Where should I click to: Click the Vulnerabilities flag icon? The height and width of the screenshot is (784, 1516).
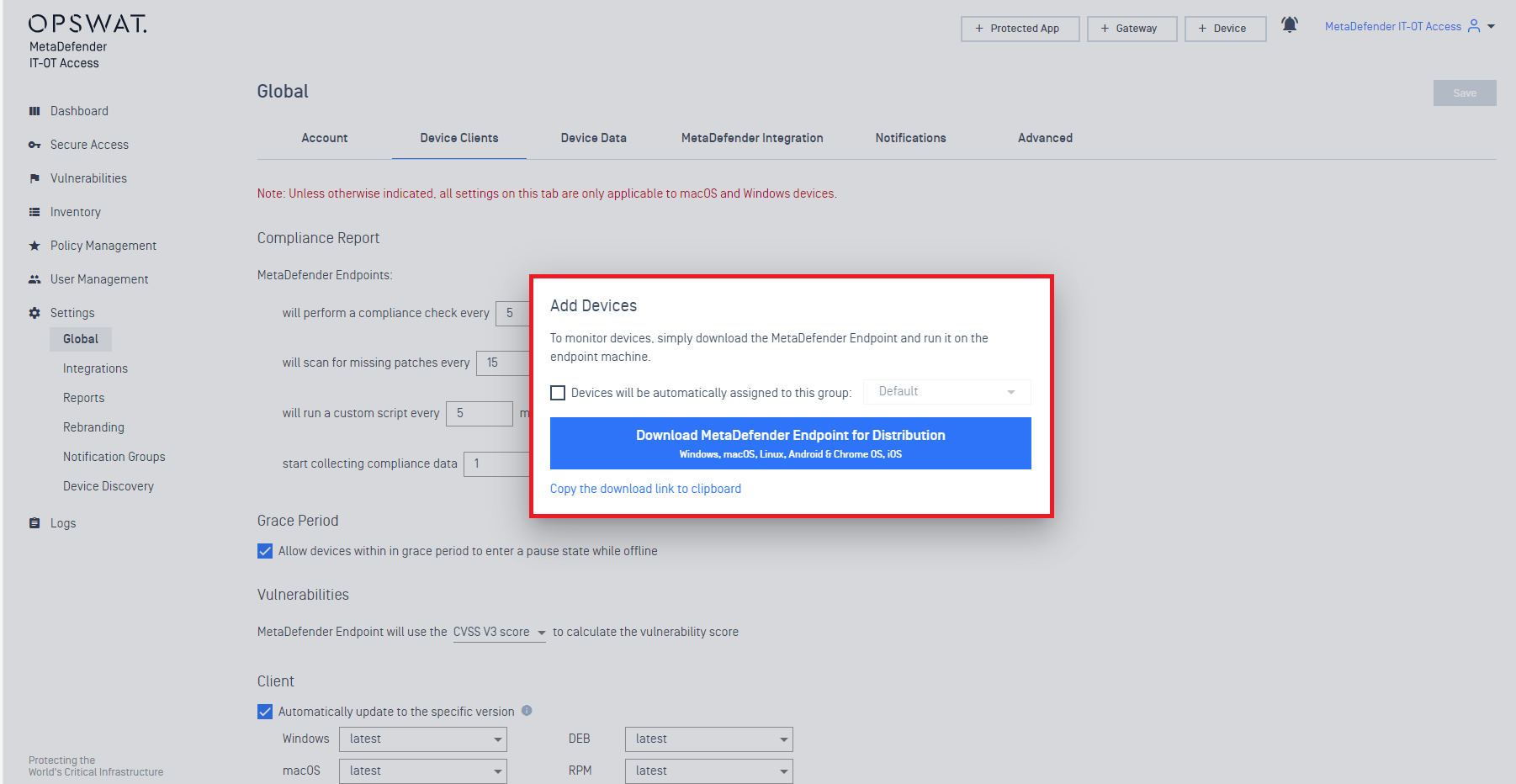coord(34,178)
